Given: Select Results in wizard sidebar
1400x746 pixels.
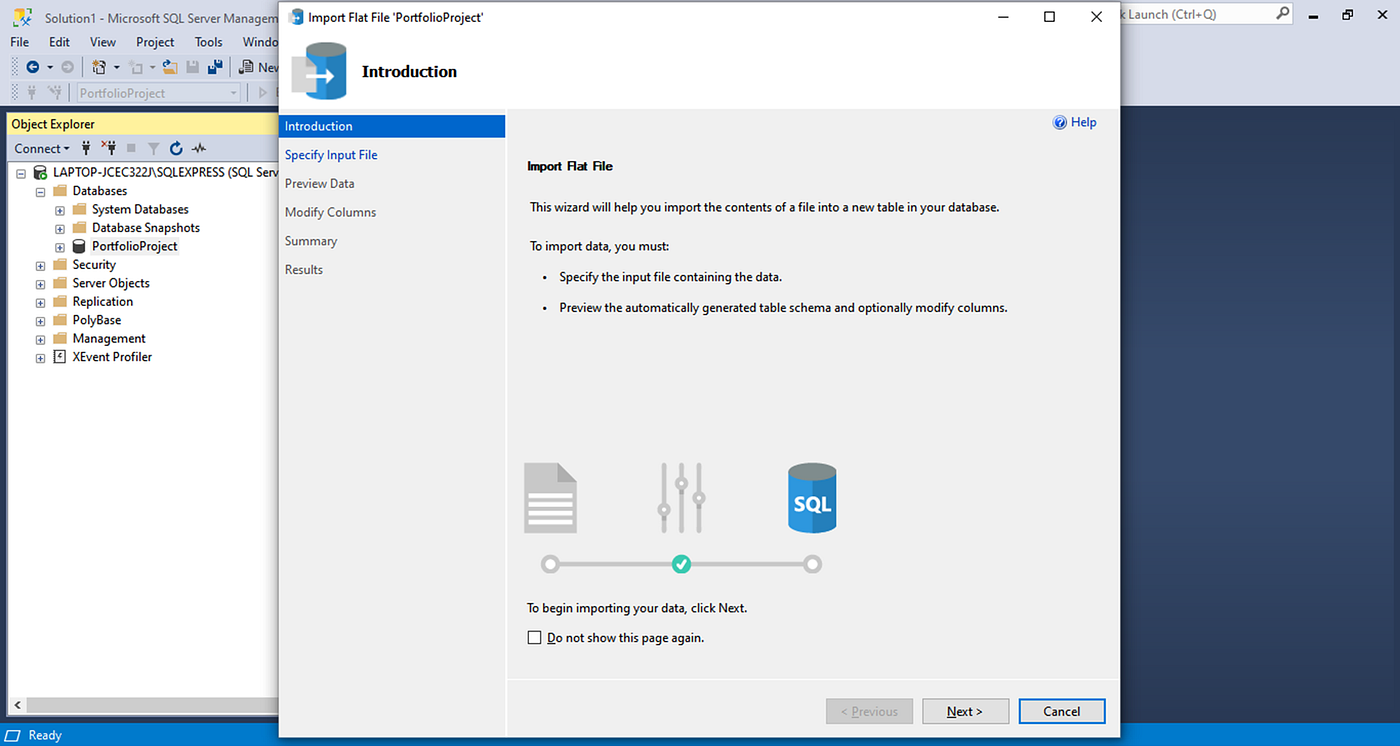Looking at the screenshot, I should (x=304, y=270).
